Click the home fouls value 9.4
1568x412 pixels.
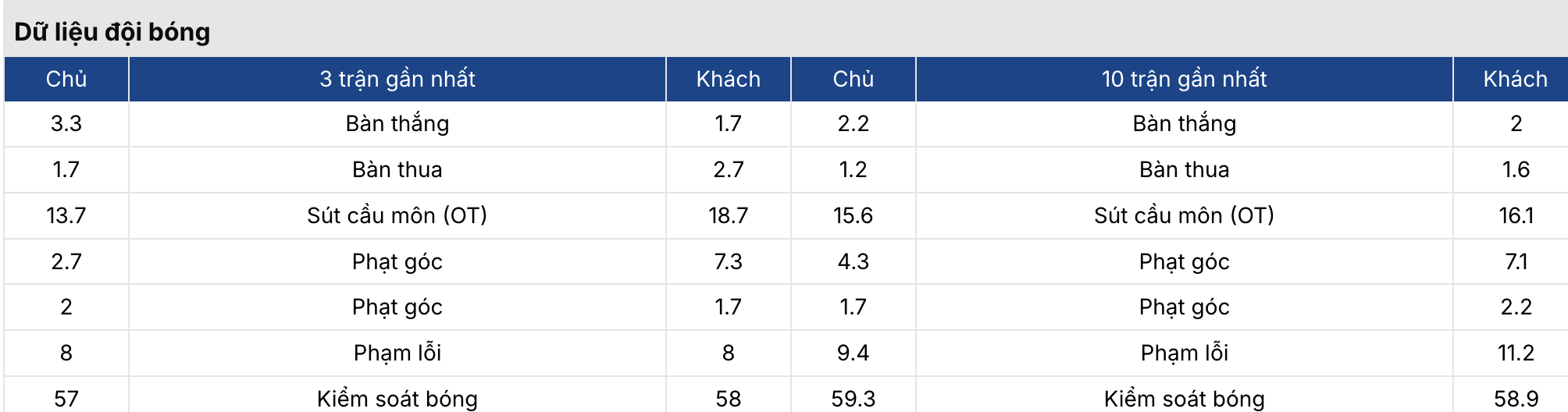[x=853, y=353]
